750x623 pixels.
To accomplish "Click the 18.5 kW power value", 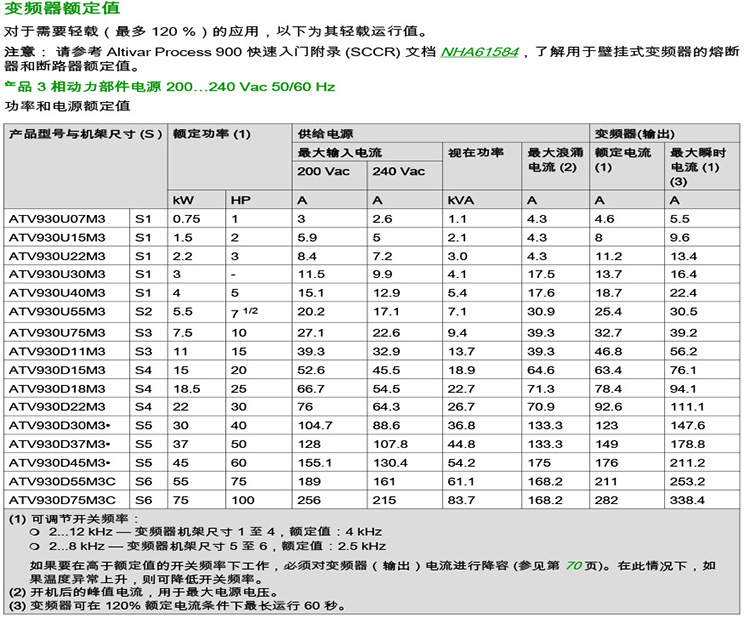I will coord(187,389).
